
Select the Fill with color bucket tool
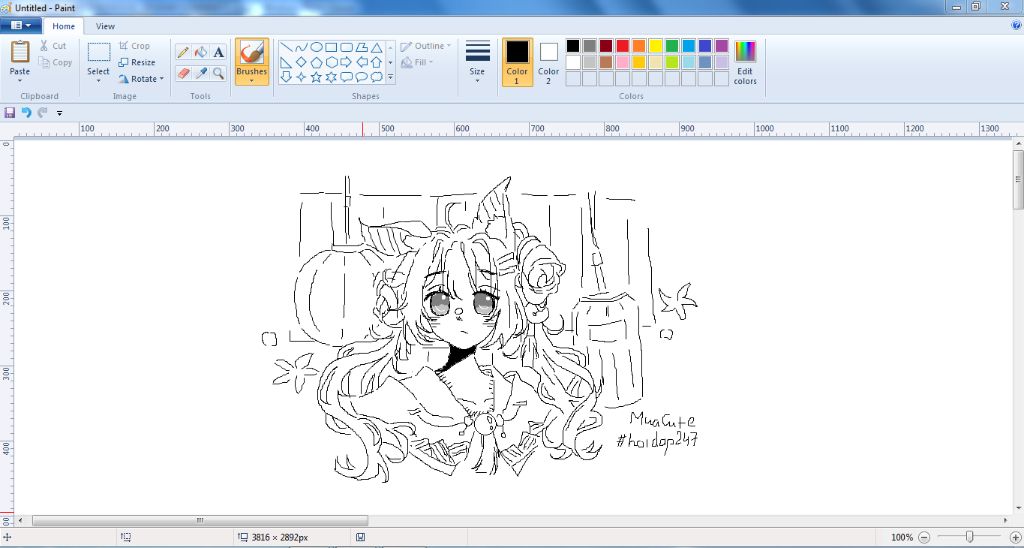point(201,52)
